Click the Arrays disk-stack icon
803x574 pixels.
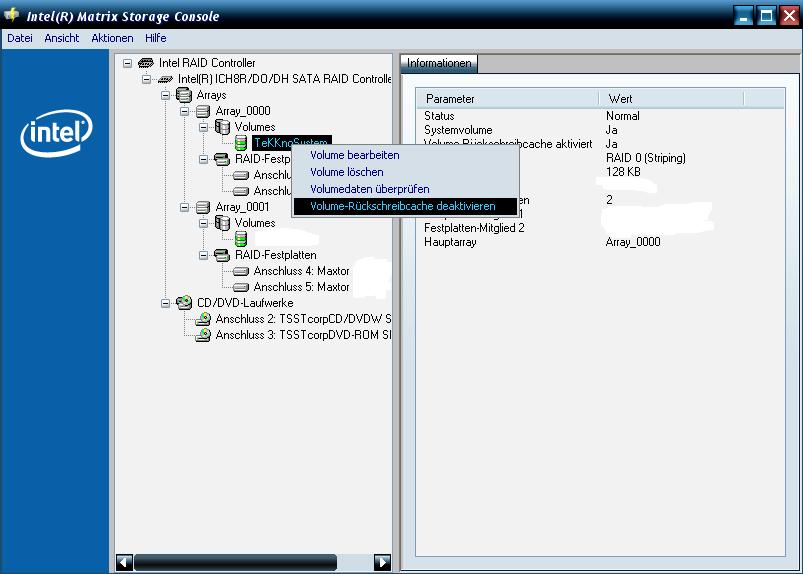click(x=184, y=95)
